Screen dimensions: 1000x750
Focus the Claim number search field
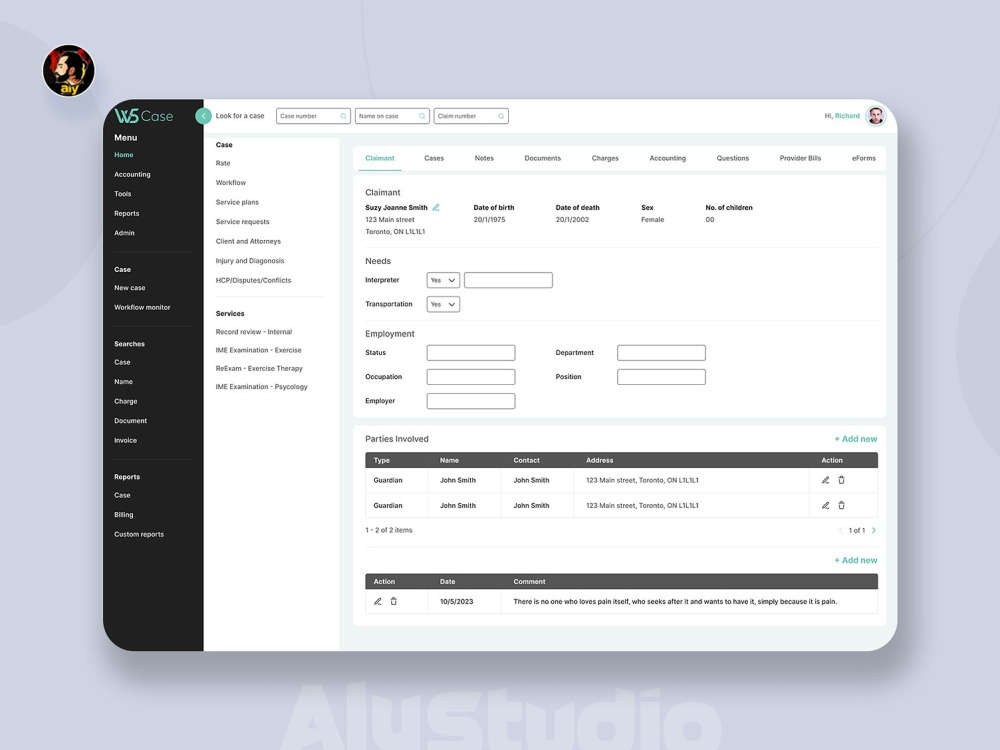pos(471,116)
